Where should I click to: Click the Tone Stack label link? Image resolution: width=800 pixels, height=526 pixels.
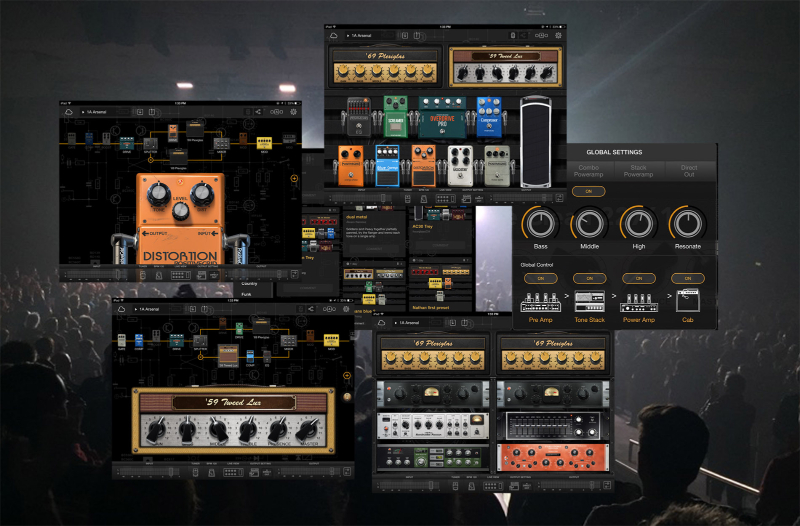[x=589, y=320]
